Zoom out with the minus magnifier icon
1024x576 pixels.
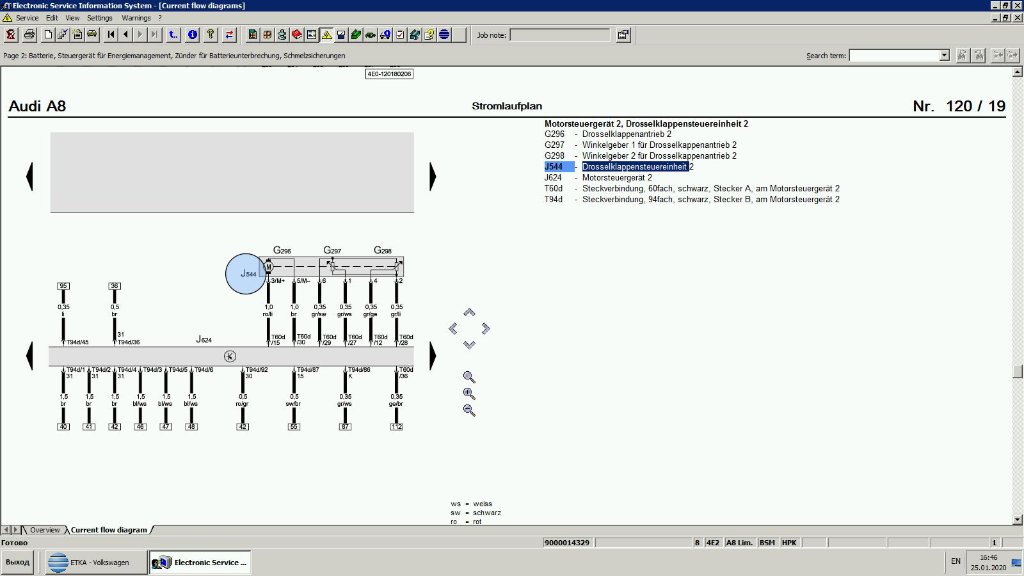469,410
